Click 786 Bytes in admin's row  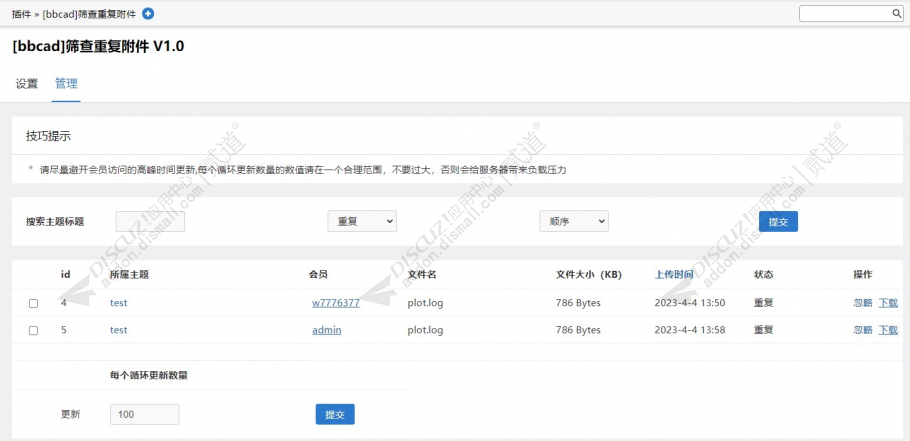tap(578, 330)
